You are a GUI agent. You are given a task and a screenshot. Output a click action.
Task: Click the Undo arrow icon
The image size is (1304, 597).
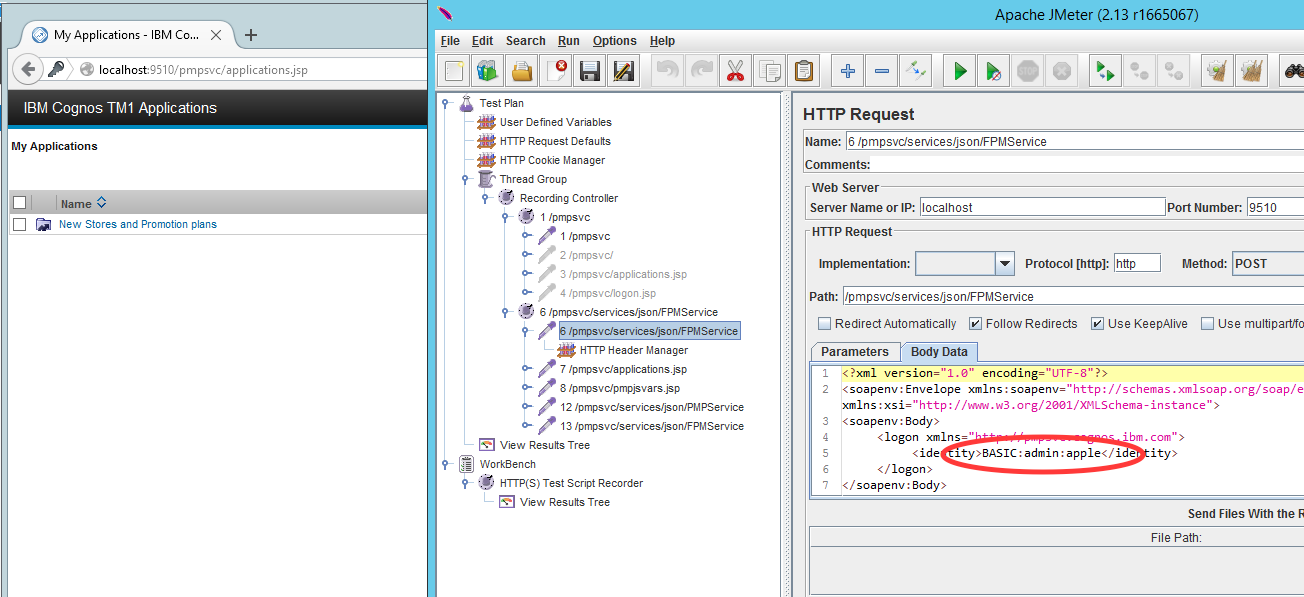pyautogui.click(x=668, y=71)
